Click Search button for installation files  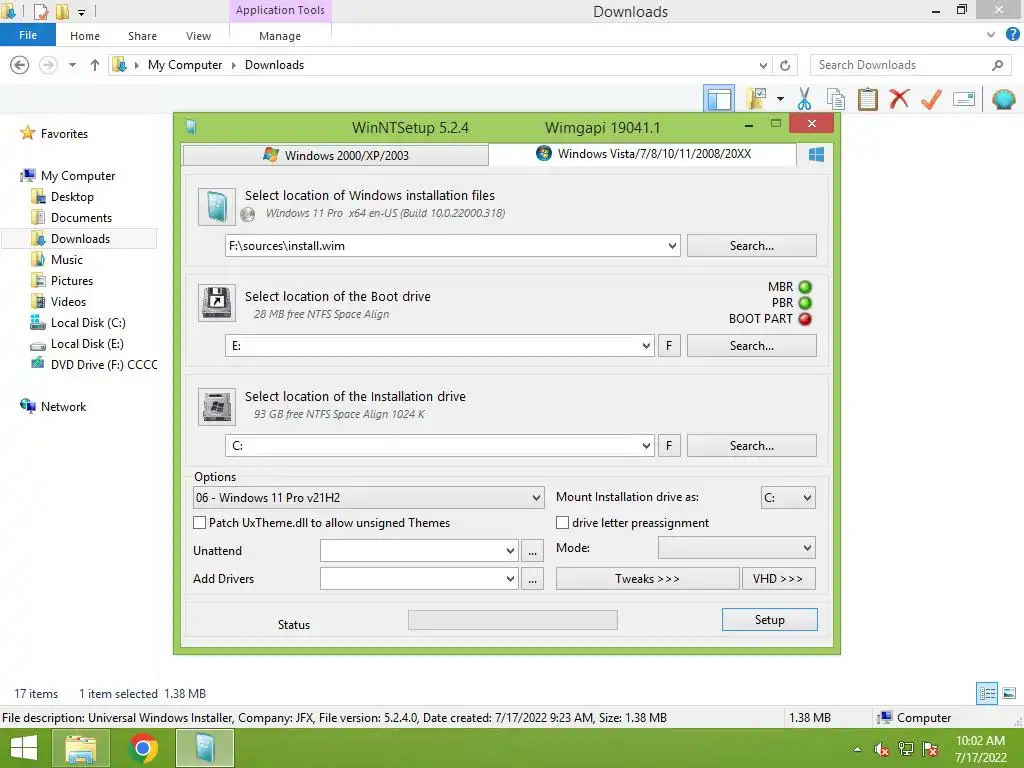pos(752,246)
